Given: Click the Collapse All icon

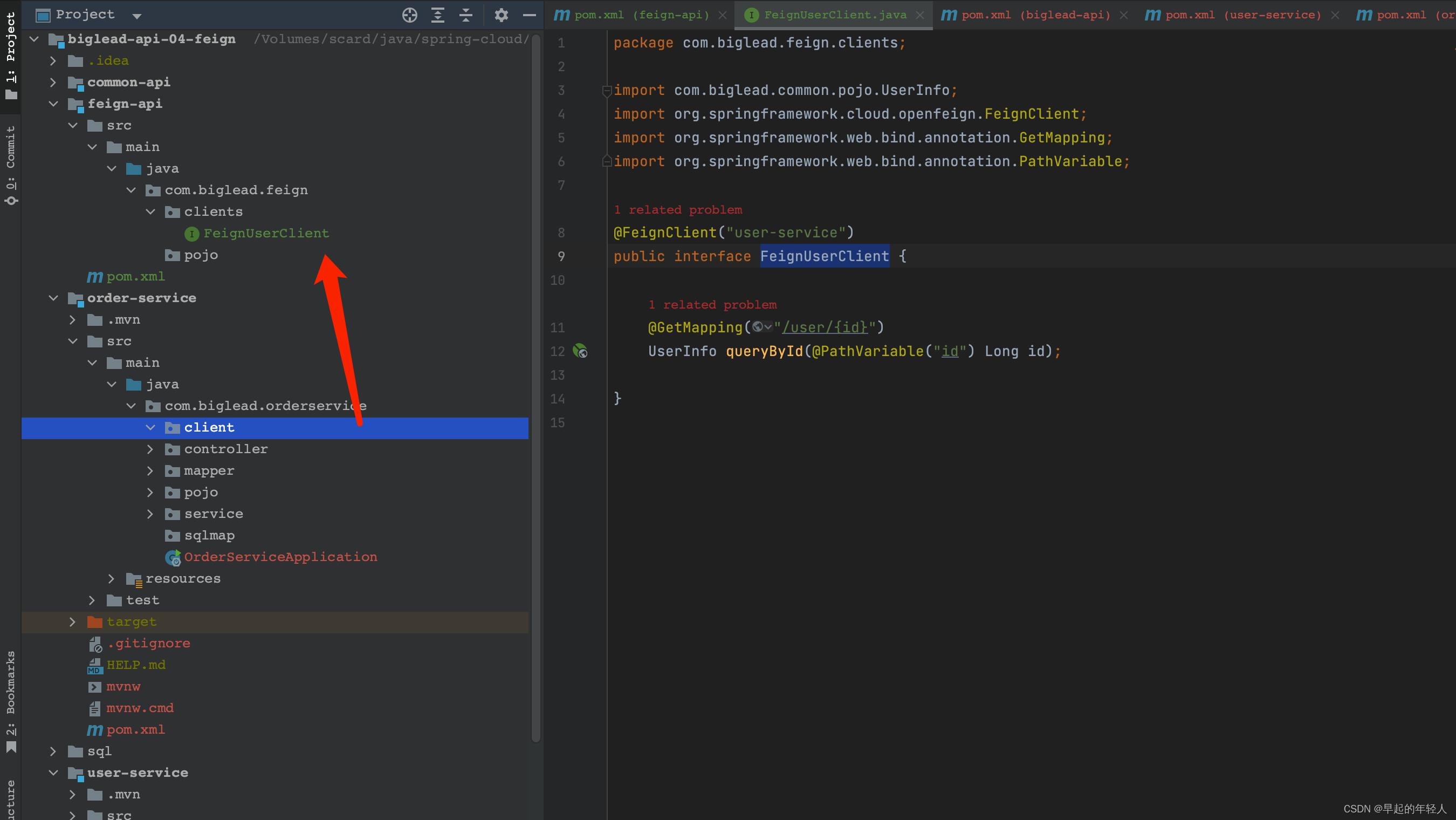Looking at the screenshot, I should pos(465,15).
